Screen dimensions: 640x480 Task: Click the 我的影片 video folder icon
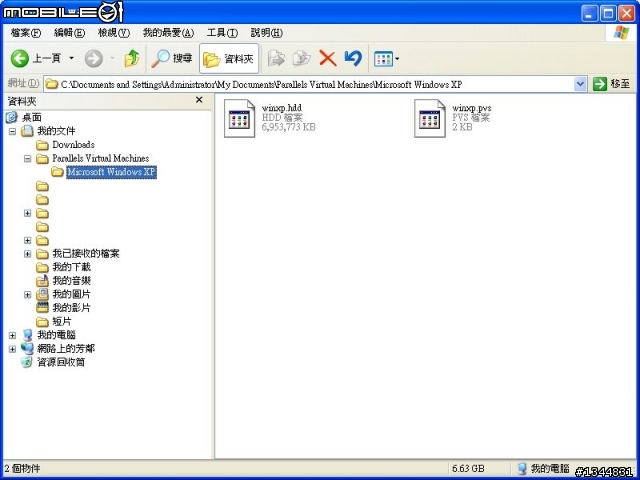coord(42,308)
